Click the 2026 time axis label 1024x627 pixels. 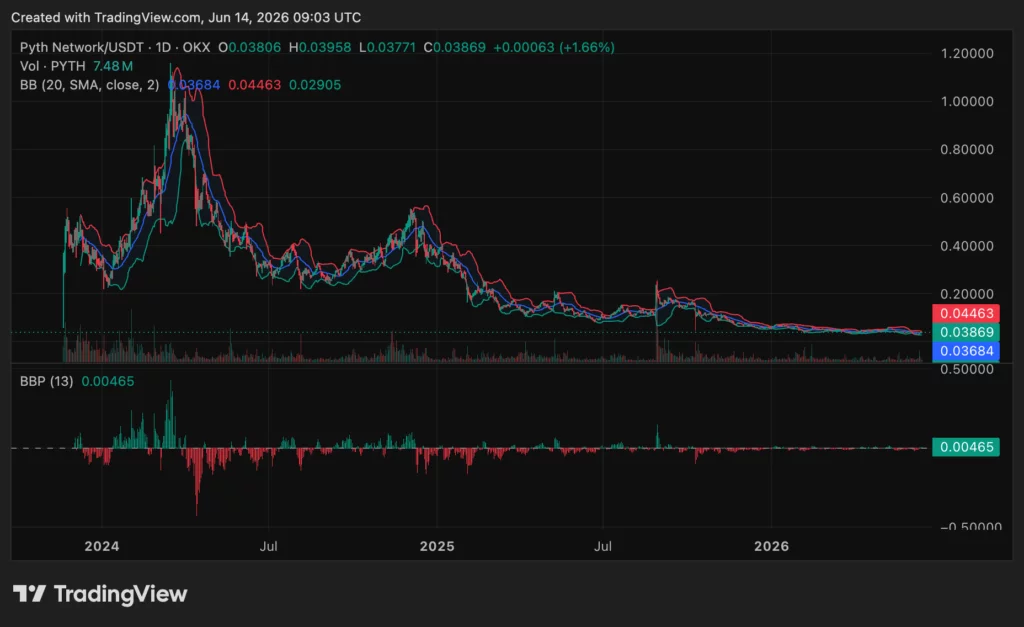[771, 546]
